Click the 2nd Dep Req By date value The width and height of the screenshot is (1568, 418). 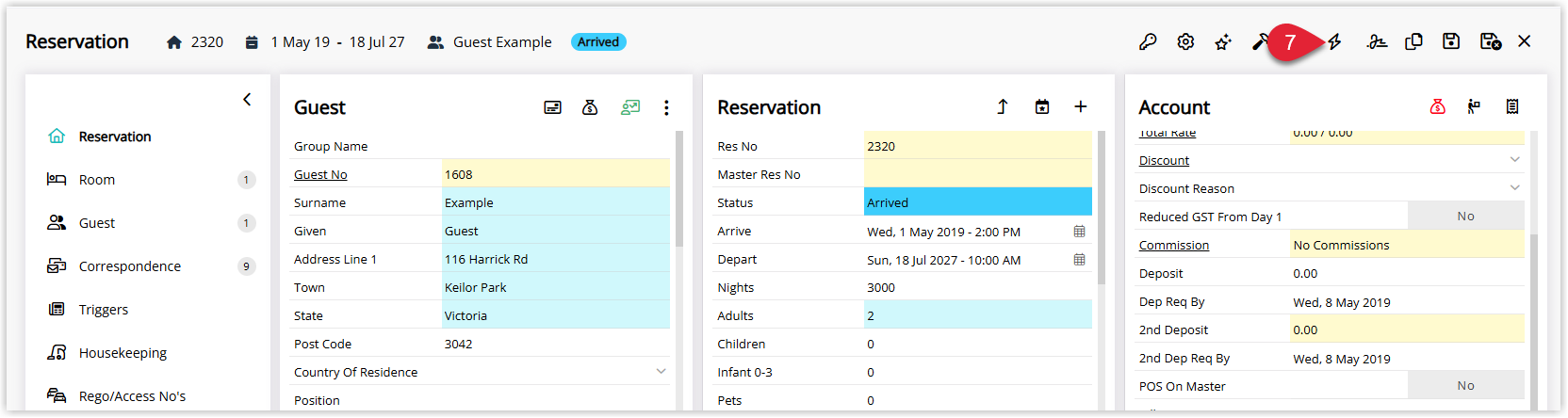point(1342,359)
